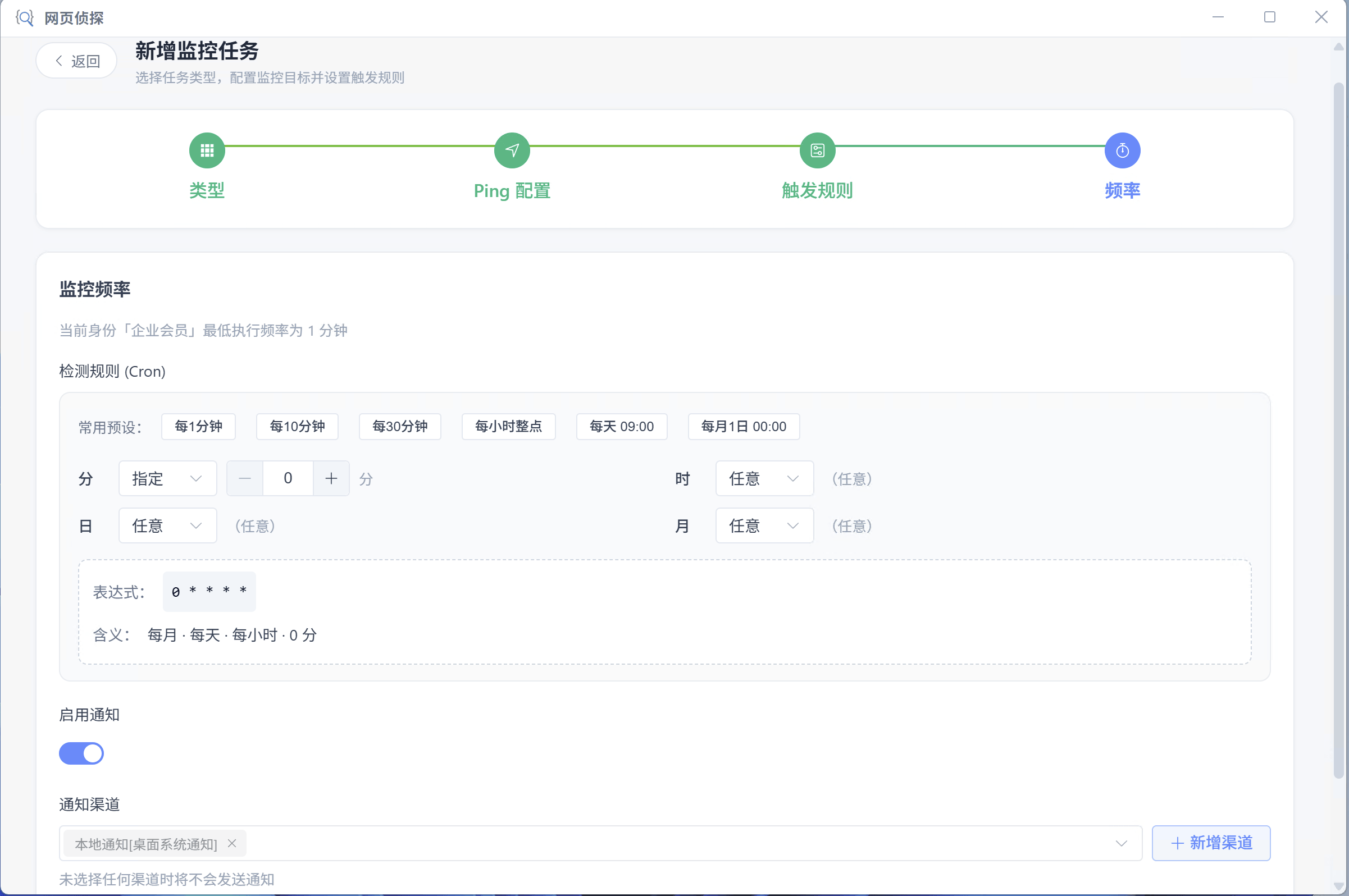Select the 每月1日 00:00 preset
Image resolution: width=1349 pixels, height=896 pixels.
(744, 426)
